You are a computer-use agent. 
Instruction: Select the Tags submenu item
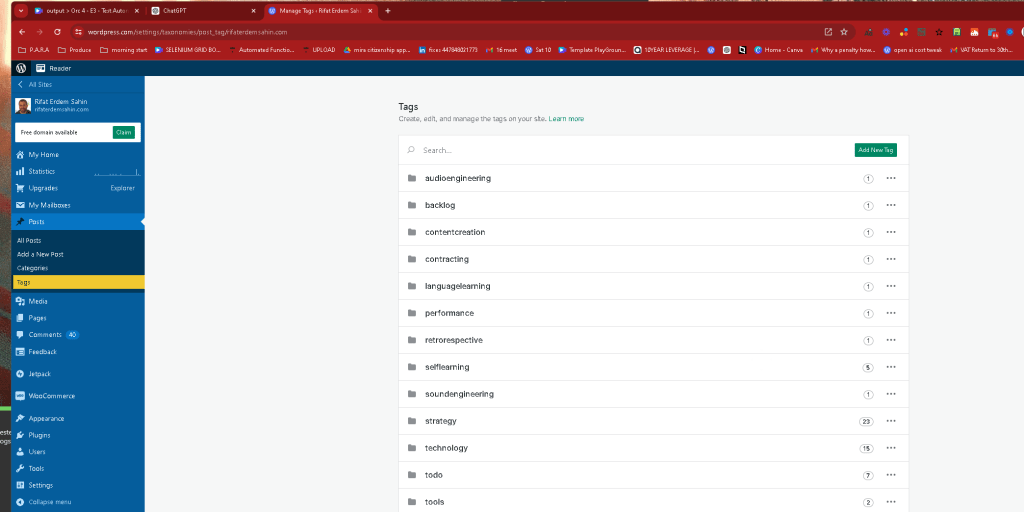pyautogui.click(x=78, y=282)
